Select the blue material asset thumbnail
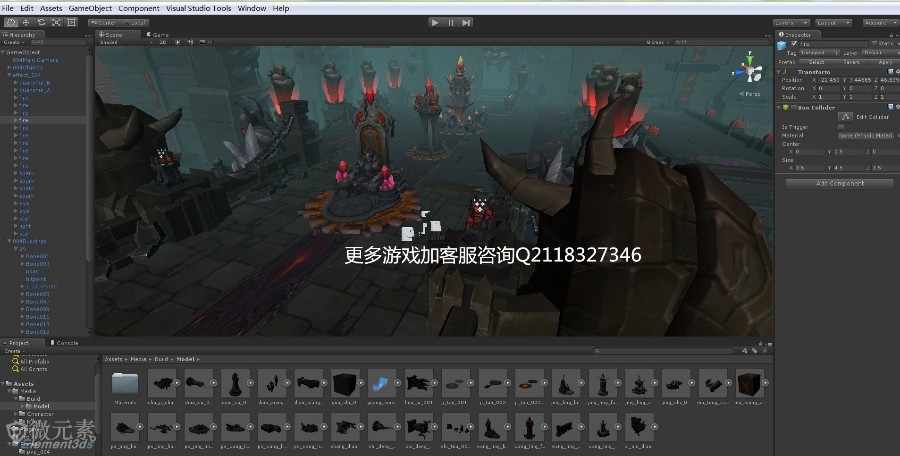Viewport: 900px width, 456px height. (x=382, y=383)
